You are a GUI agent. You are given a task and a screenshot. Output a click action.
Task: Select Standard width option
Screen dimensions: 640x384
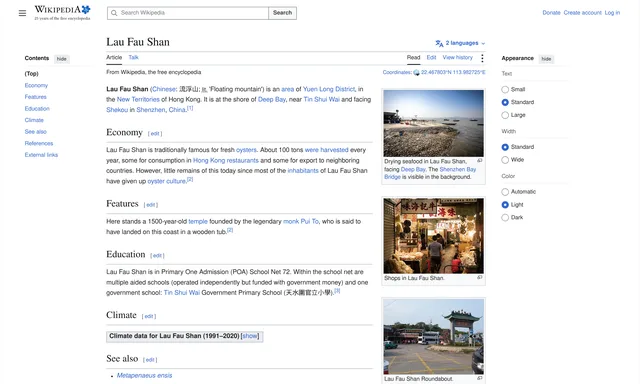[x=505, y=147]
